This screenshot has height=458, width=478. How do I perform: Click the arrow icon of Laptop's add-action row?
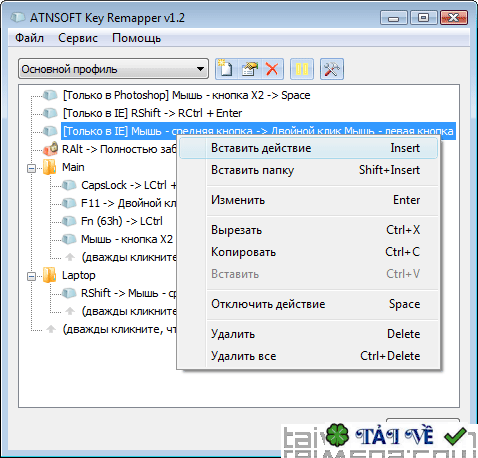point(70,311)
